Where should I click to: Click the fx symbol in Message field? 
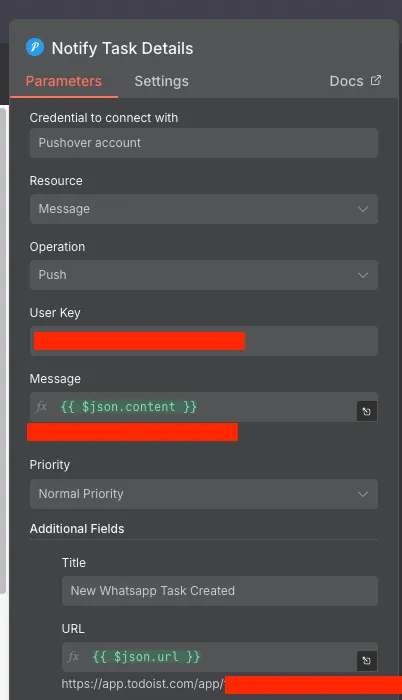click(x=42, y=407)
